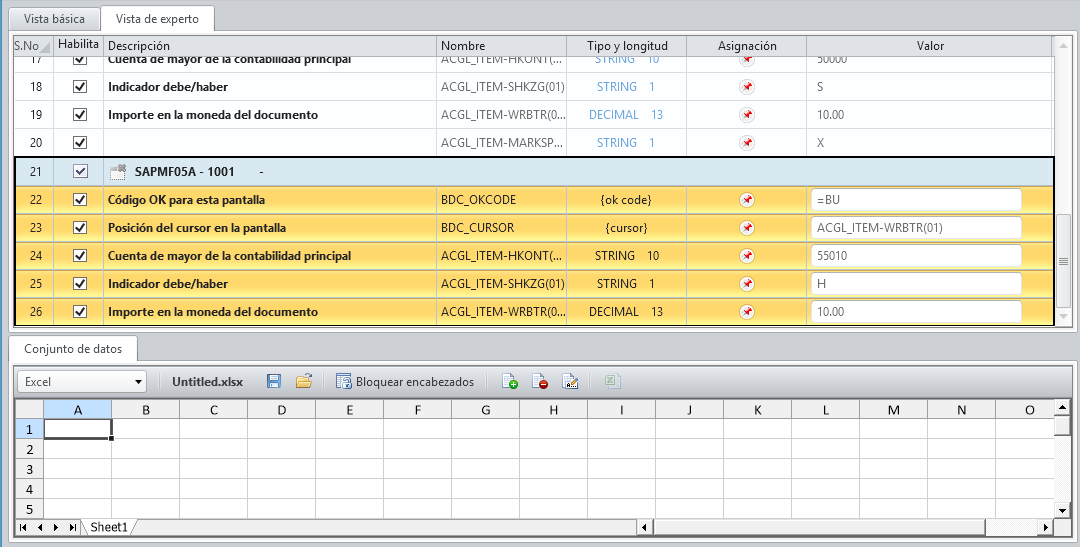Select the Sheet1 worksheet tab
This screenshot has height=547, width=1080.
(109, 527)
